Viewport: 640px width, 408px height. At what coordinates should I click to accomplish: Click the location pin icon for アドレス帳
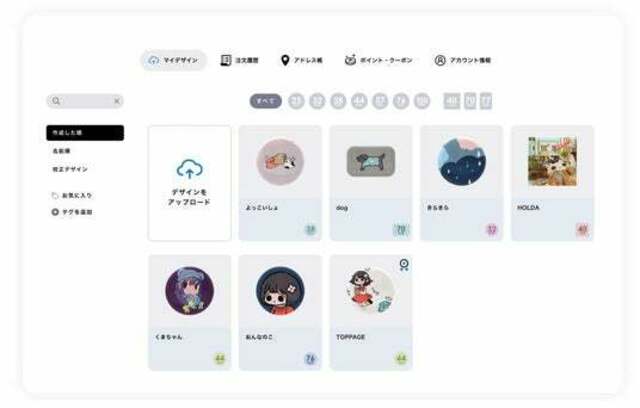285,60
